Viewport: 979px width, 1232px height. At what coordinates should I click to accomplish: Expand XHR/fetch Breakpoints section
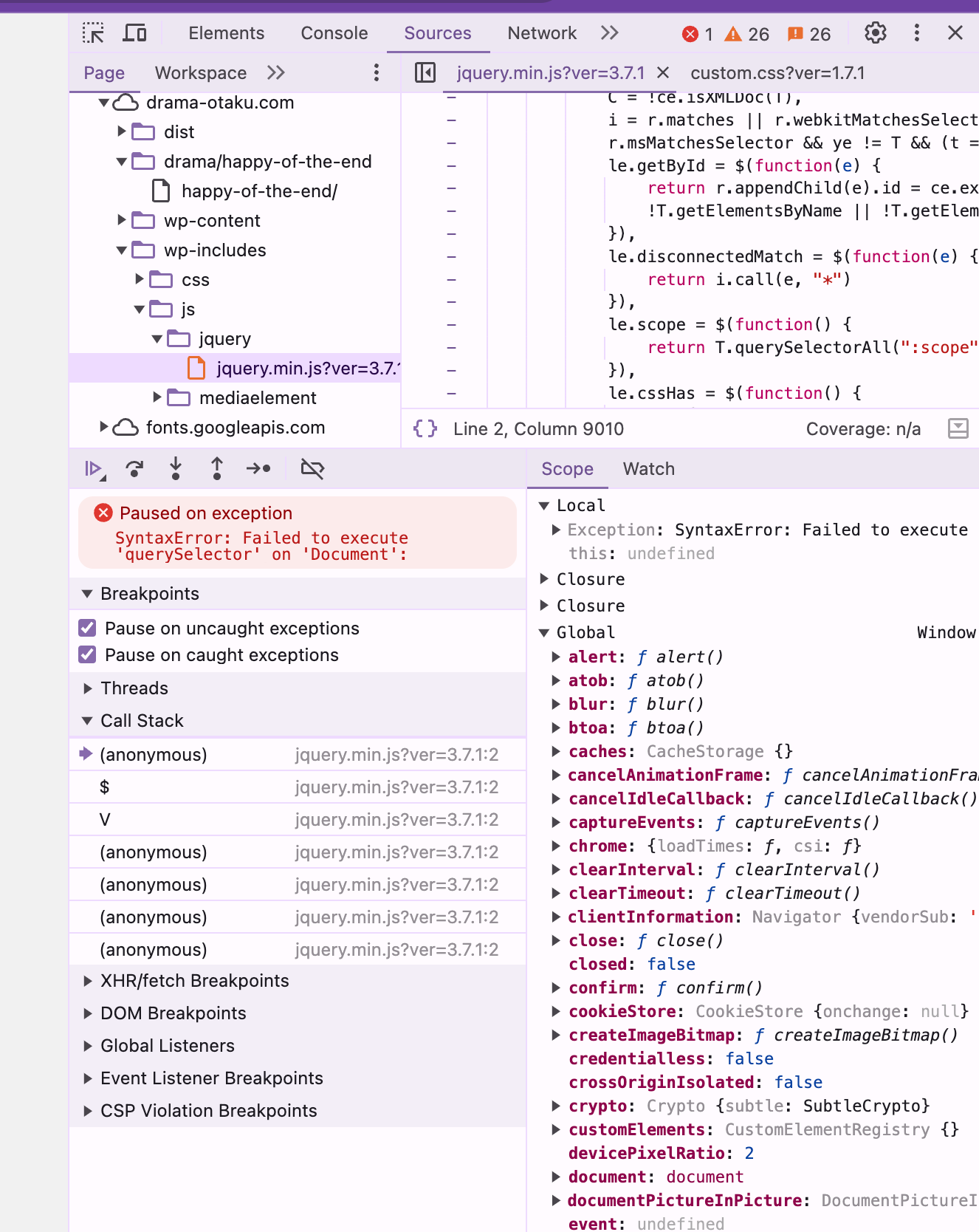[x=87, y=981]
